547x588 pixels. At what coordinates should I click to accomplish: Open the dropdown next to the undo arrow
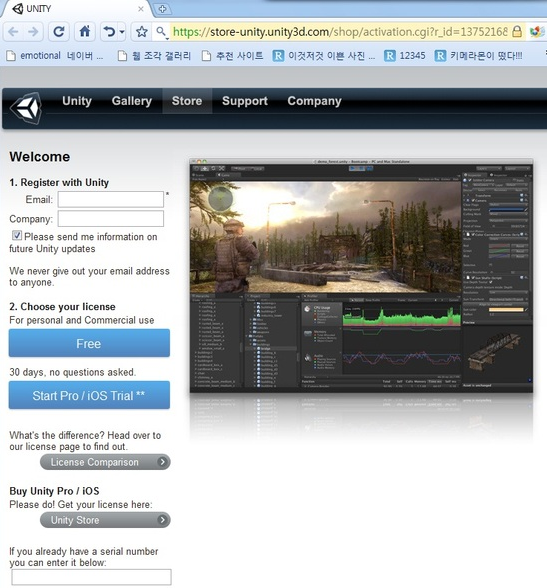[x=122, y=32]
